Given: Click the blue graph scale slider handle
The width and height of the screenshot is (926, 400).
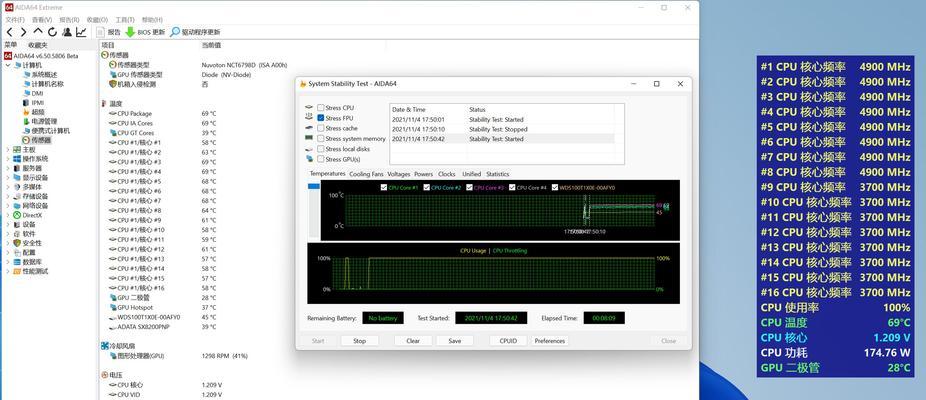Looking at the screenshot, I should tap(314, 186).
